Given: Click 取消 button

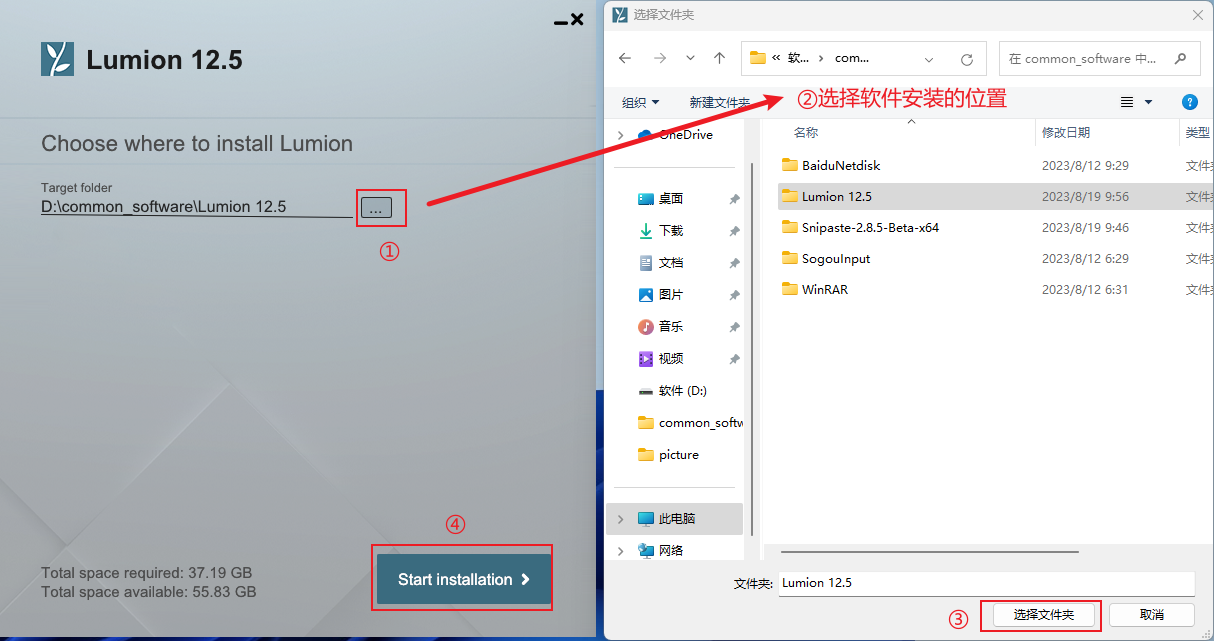Looking at the screenshot, I should [1152, 615].
